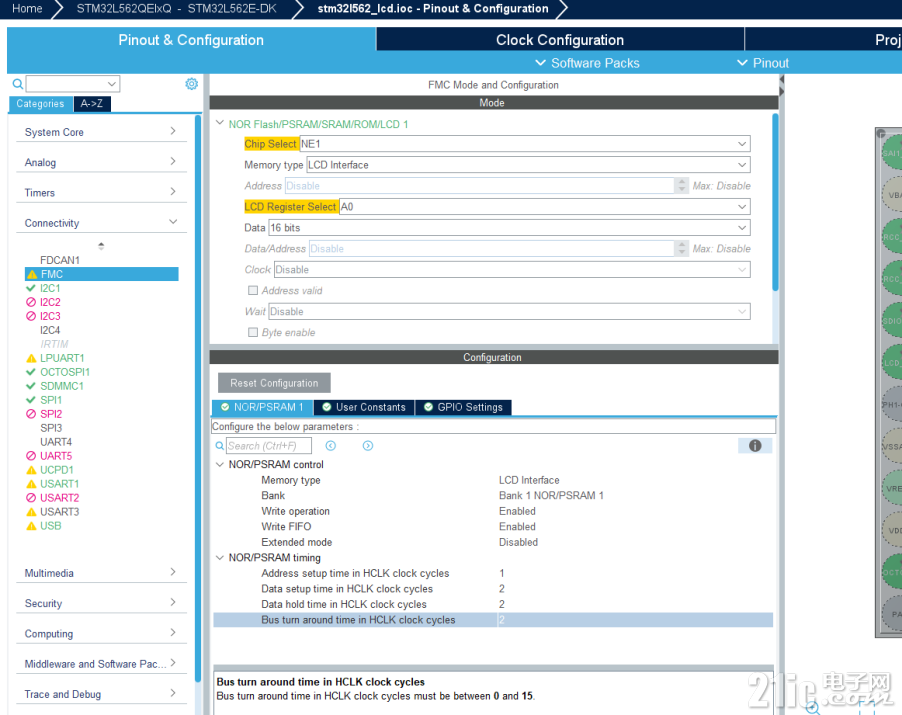Collapse the NOR Flash/PSRAM/SRAM/ROM/LCD 1 section

(x=220, y=123)
